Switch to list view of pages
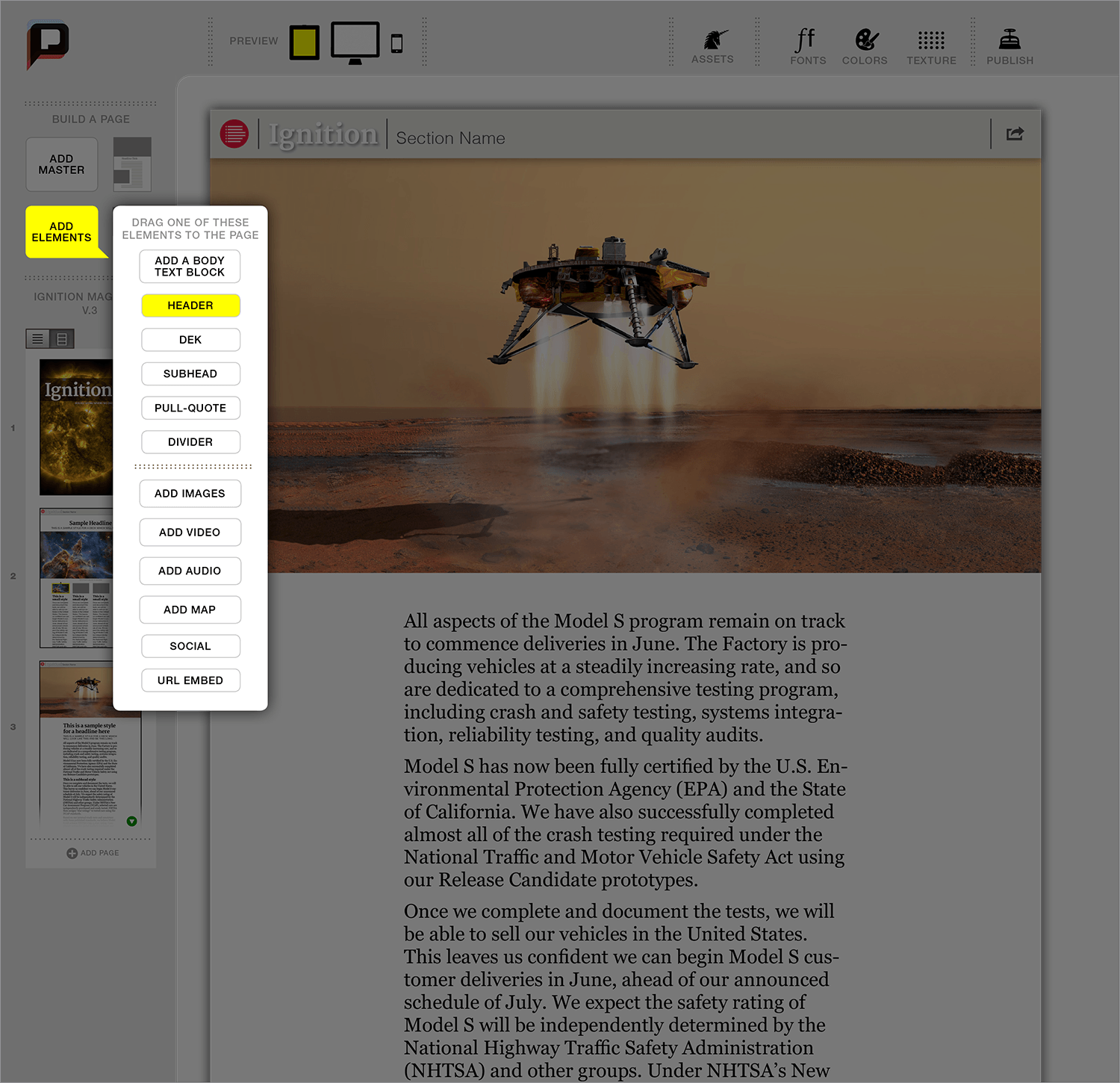Viewport: 1120px width, 1083px height. coord(37,339)
